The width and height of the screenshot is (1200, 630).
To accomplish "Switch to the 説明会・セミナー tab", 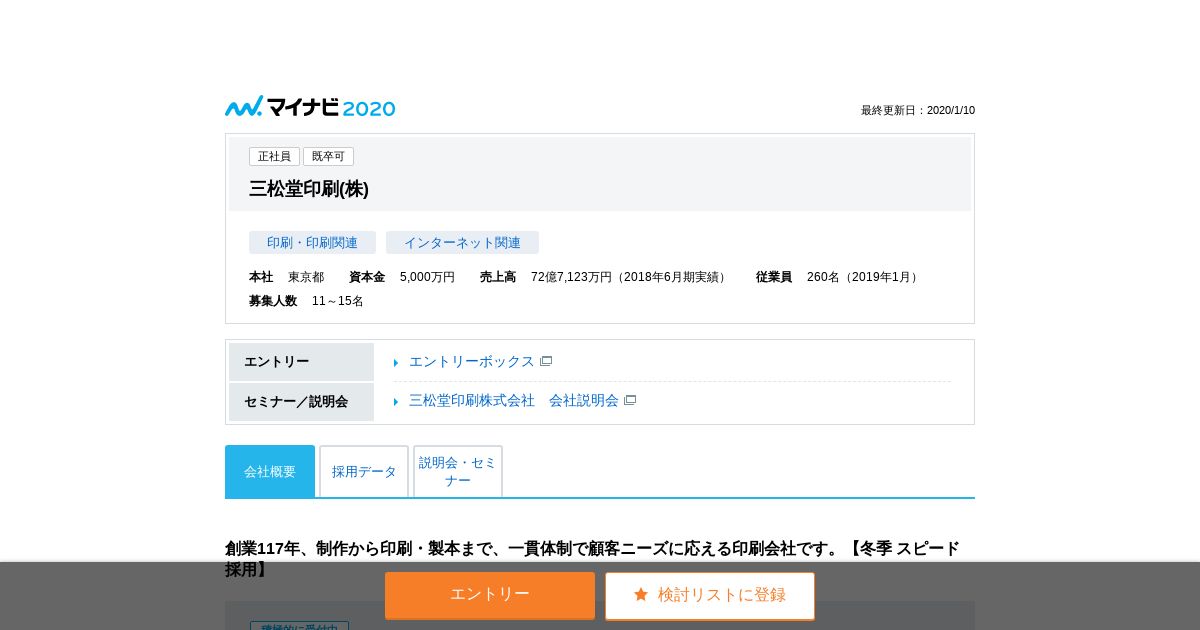I will [458, 471].
